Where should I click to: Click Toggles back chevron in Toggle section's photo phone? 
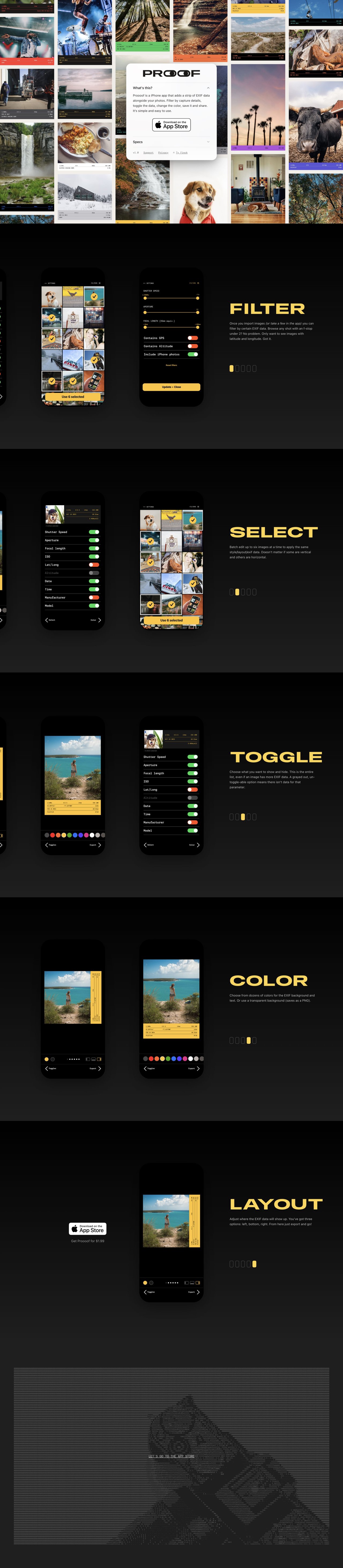46,845
